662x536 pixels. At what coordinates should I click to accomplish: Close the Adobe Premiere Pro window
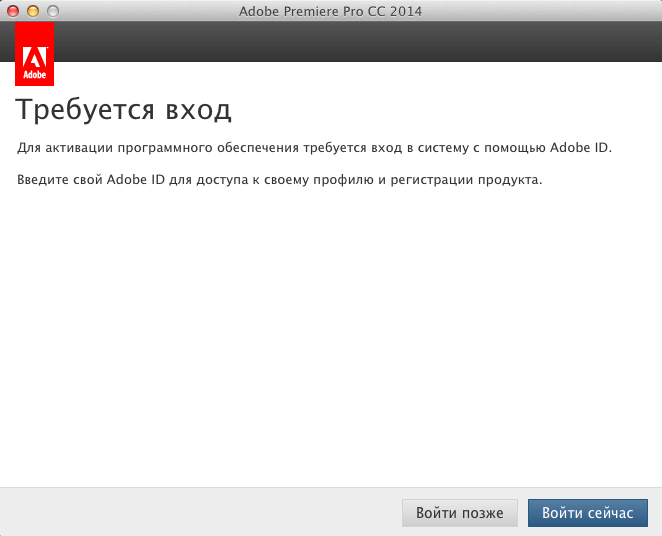(x=13, y=11)
